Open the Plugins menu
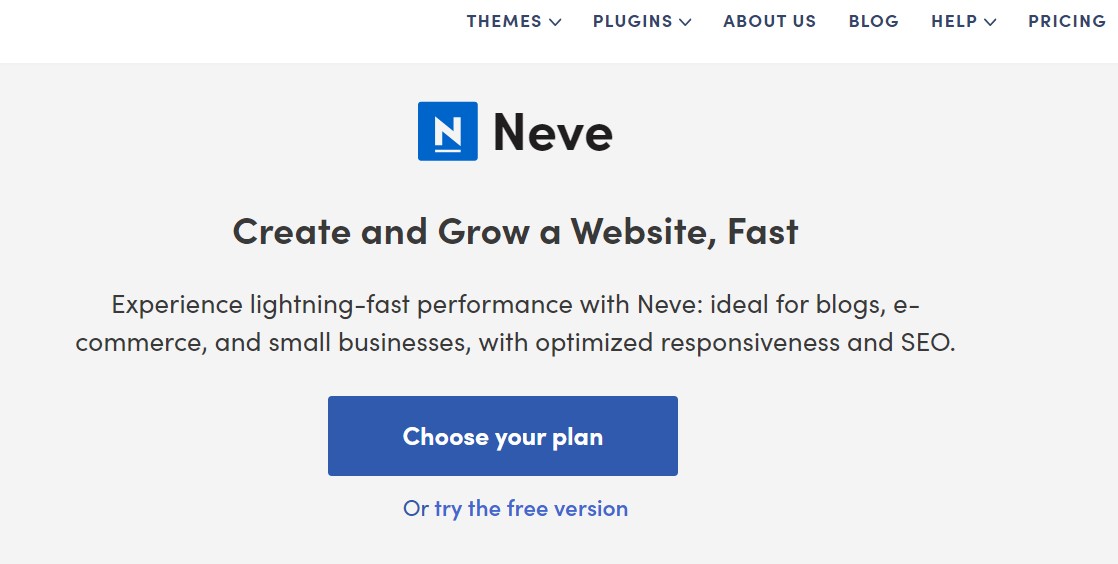Screen dimensions: 1118x564 point(632,21)
